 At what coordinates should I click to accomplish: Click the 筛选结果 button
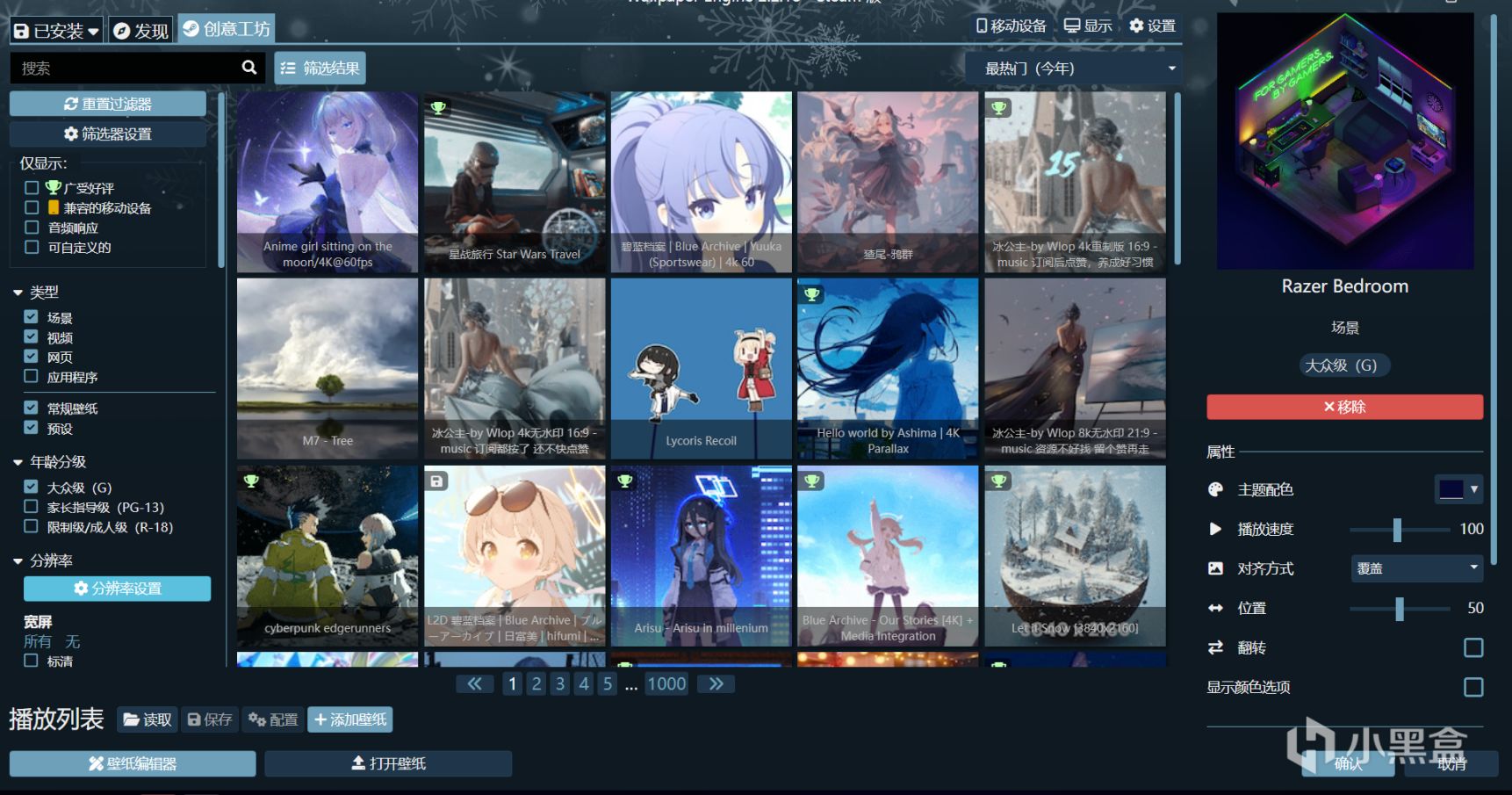320,68
